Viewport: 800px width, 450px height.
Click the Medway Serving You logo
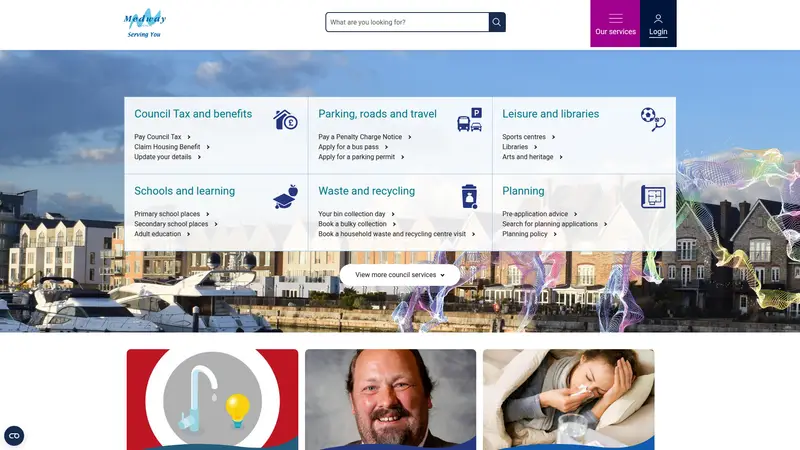pos(145,23)
